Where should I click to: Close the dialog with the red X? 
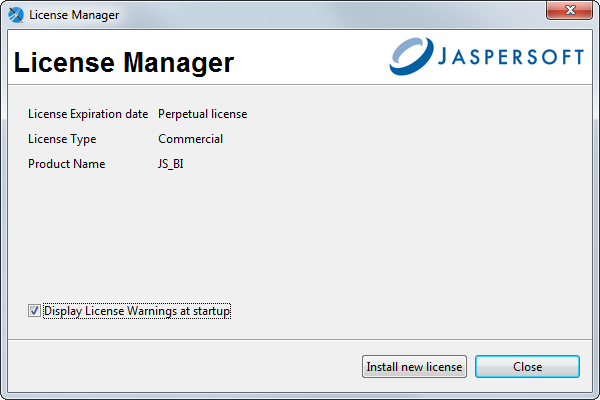[x=569, y=10]
